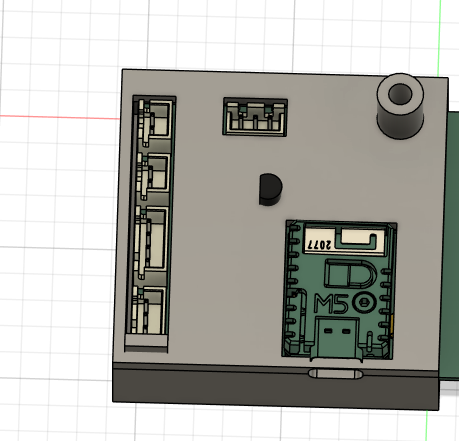Click the M5 text on the board
Image resolution: width=459 pixels, height=441 pixels.
coord(331,303)
